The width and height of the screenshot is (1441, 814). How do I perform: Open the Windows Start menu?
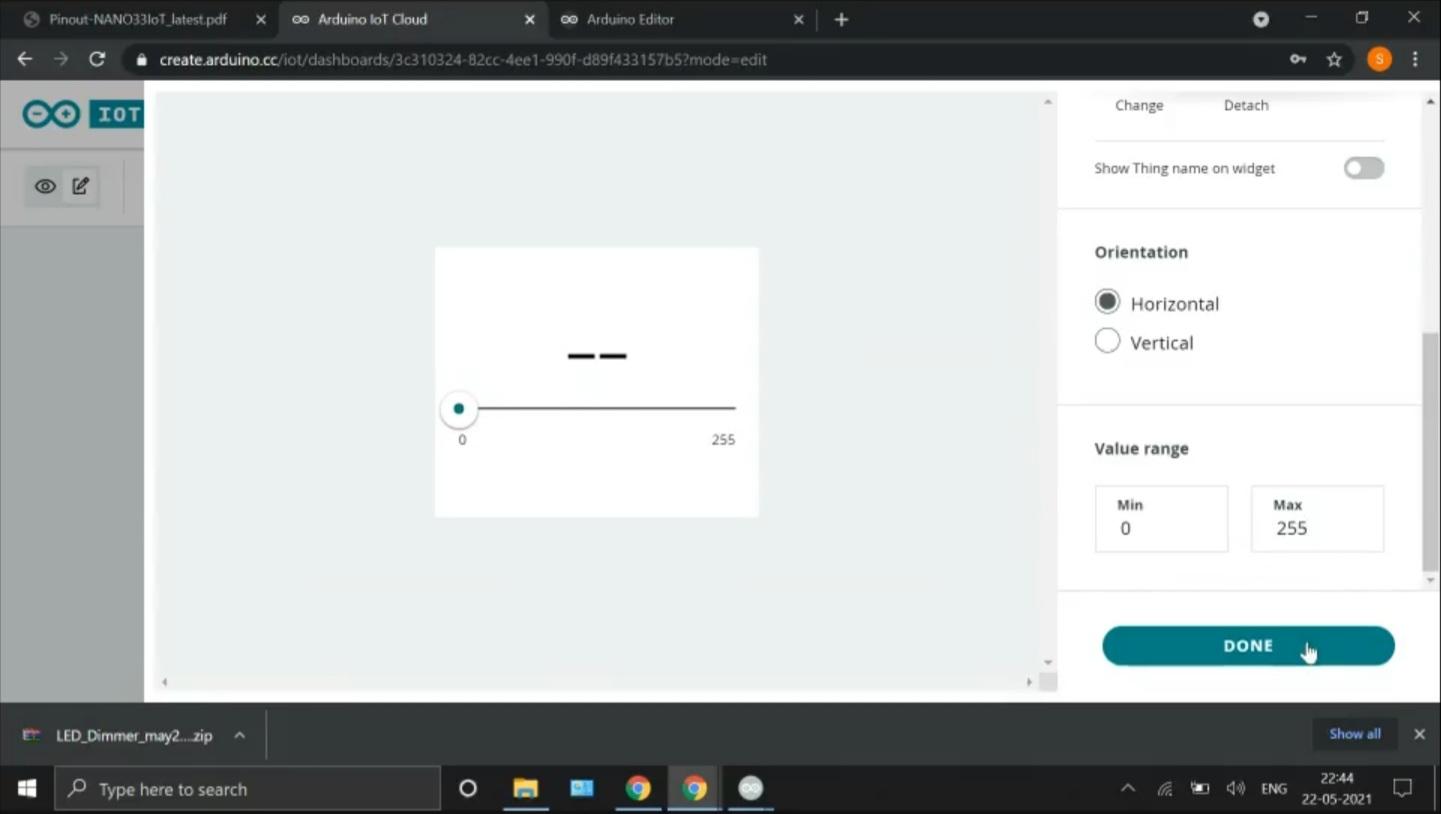27,789
